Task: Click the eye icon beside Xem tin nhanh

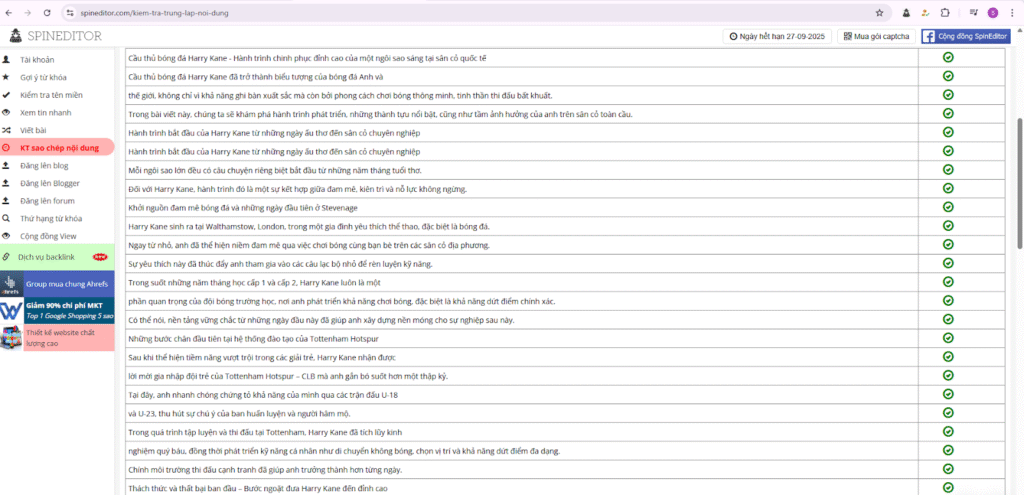Action: (6, 113)
